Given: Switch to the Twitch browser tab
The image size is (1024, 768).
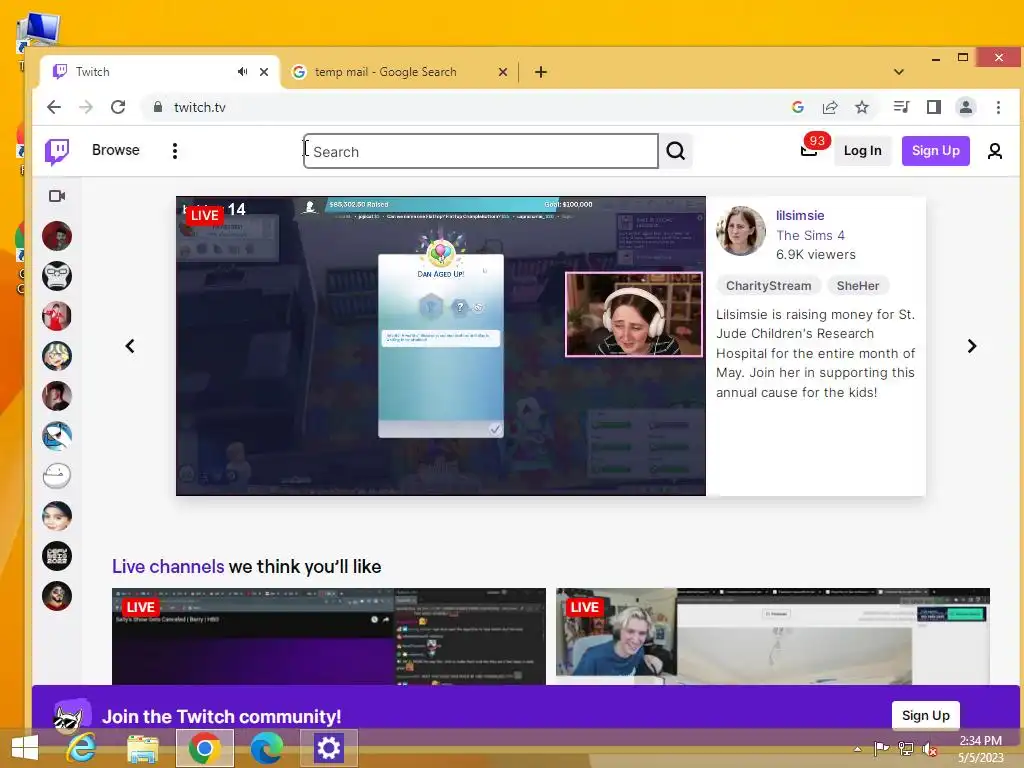Looking at the screenshot, I should pos(160,72).
